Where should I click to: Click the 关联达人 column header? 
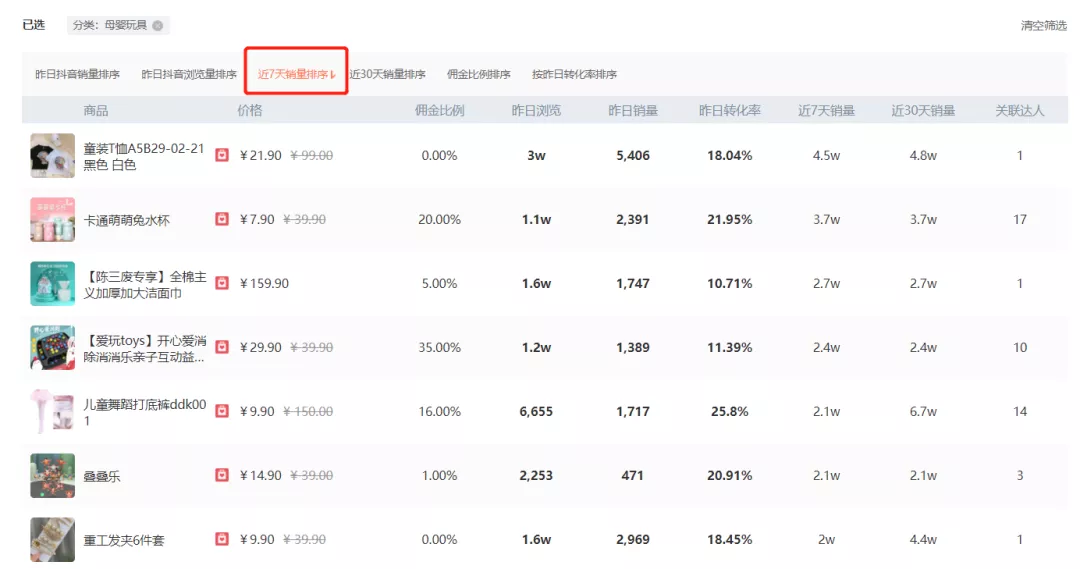1019,110
